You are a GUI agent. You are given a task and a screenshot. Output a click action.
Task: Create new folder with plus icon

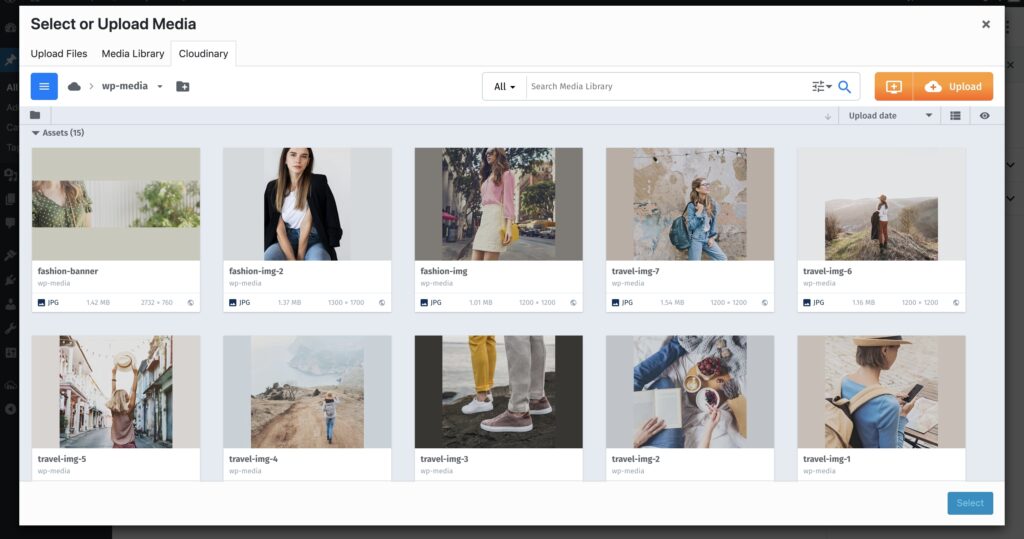click(x=183, y=86)
